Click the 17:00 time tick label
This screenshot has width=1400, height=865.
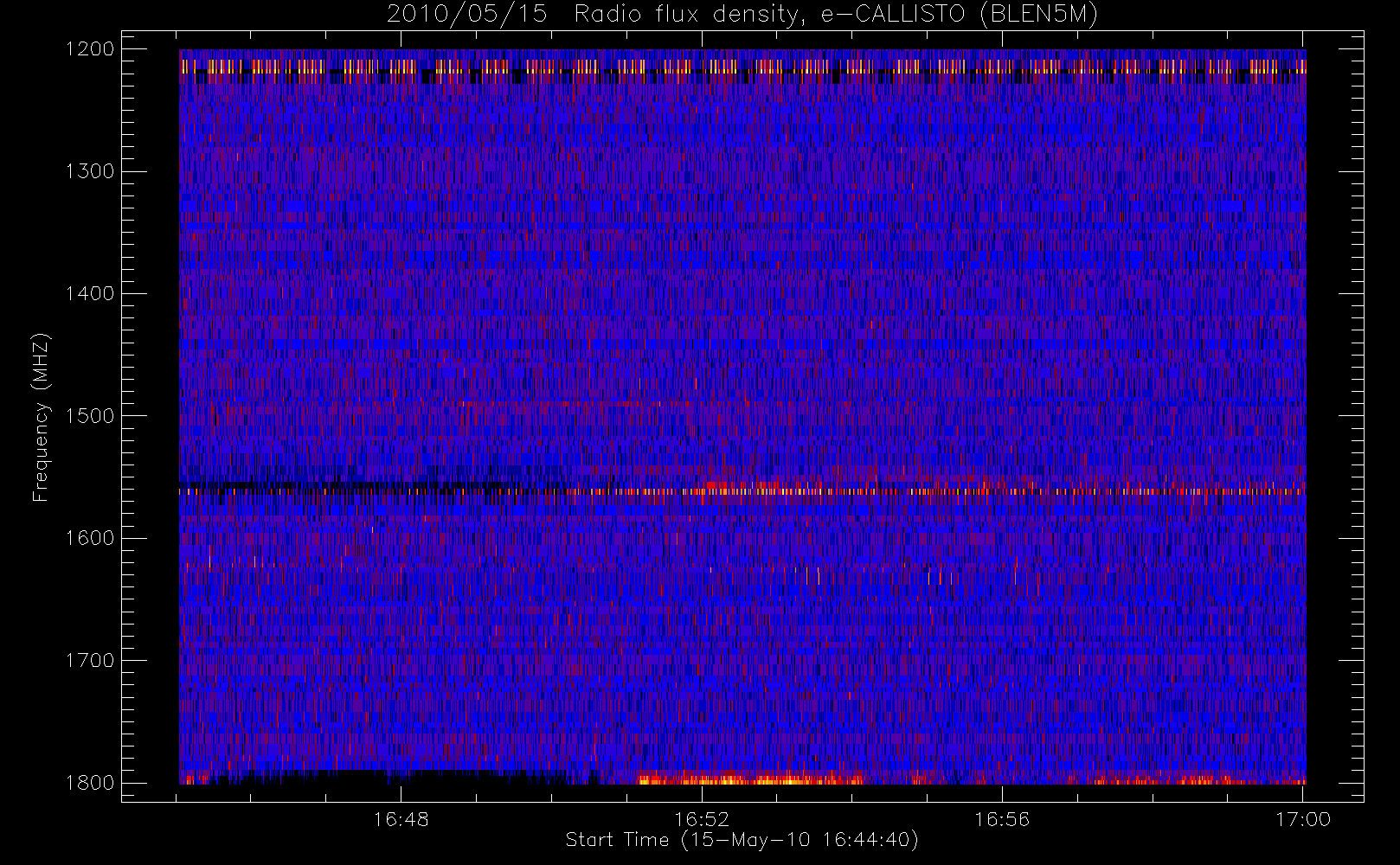point(1302,819)
